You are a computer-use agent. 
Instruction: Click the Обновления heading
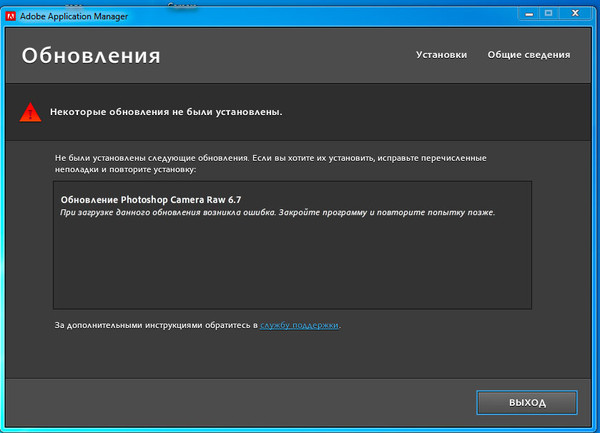(x=91, y=56)
